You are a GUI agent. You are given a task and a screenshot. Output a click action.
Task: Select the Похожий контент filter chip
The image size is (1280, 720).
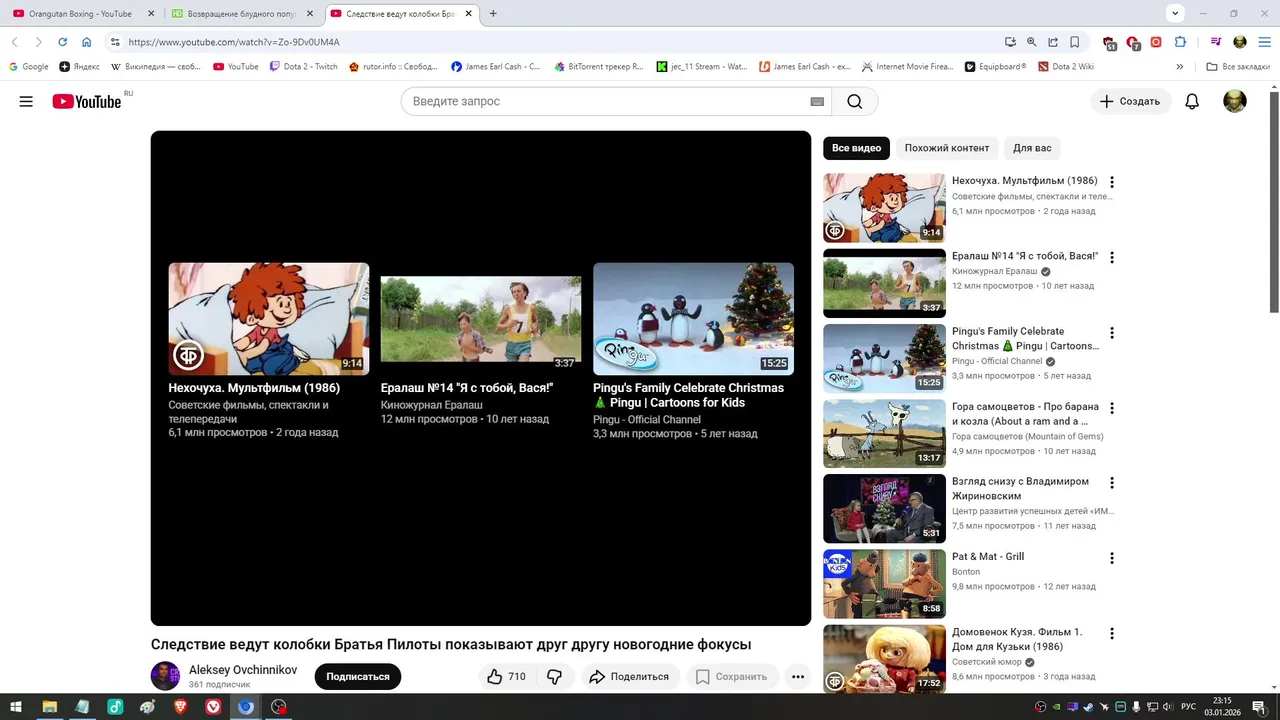947,148
